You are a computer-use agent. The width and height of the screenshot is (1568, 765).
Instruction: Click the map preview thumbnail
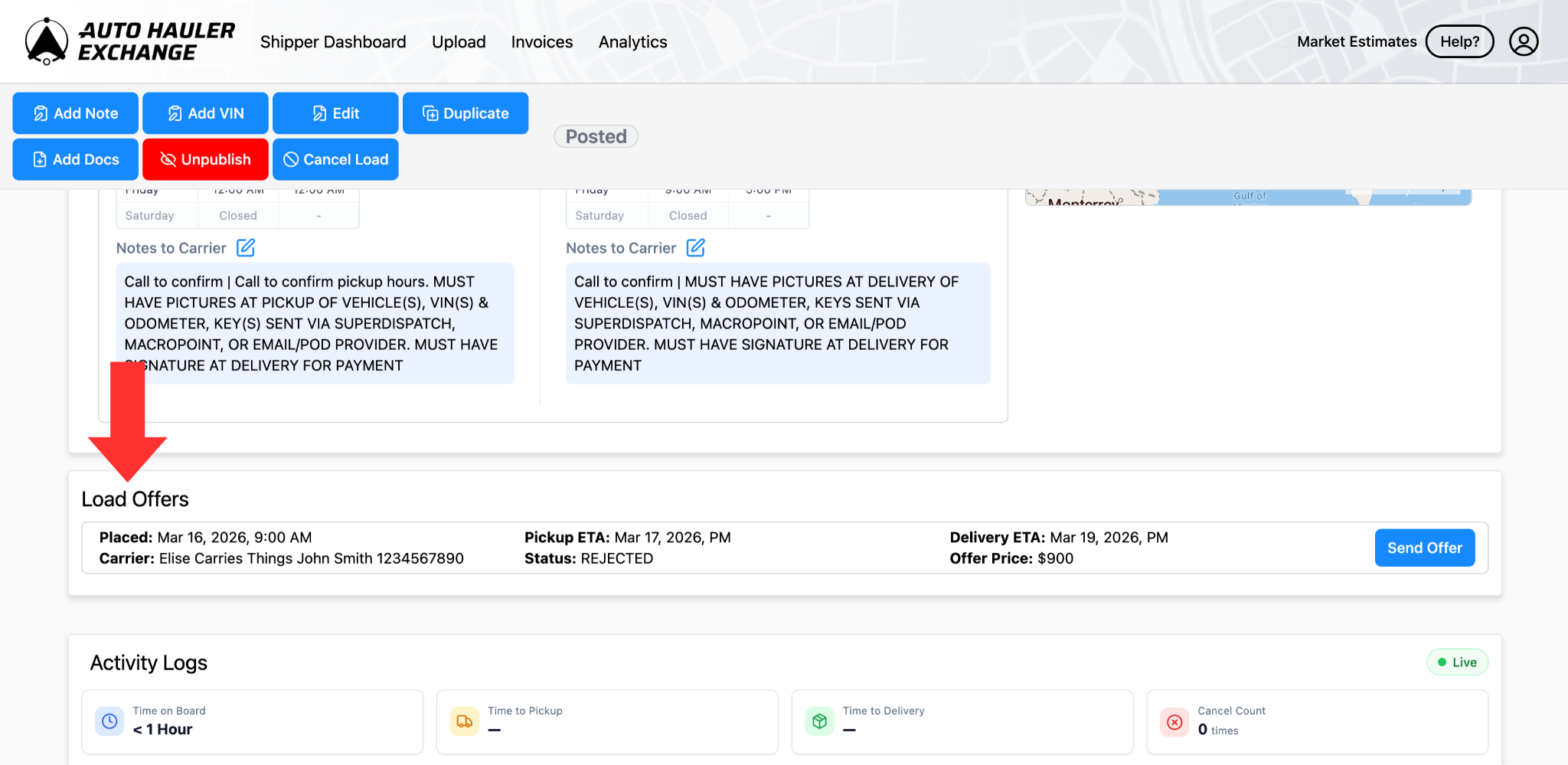pyautogui.click(x=1248, y=197)
